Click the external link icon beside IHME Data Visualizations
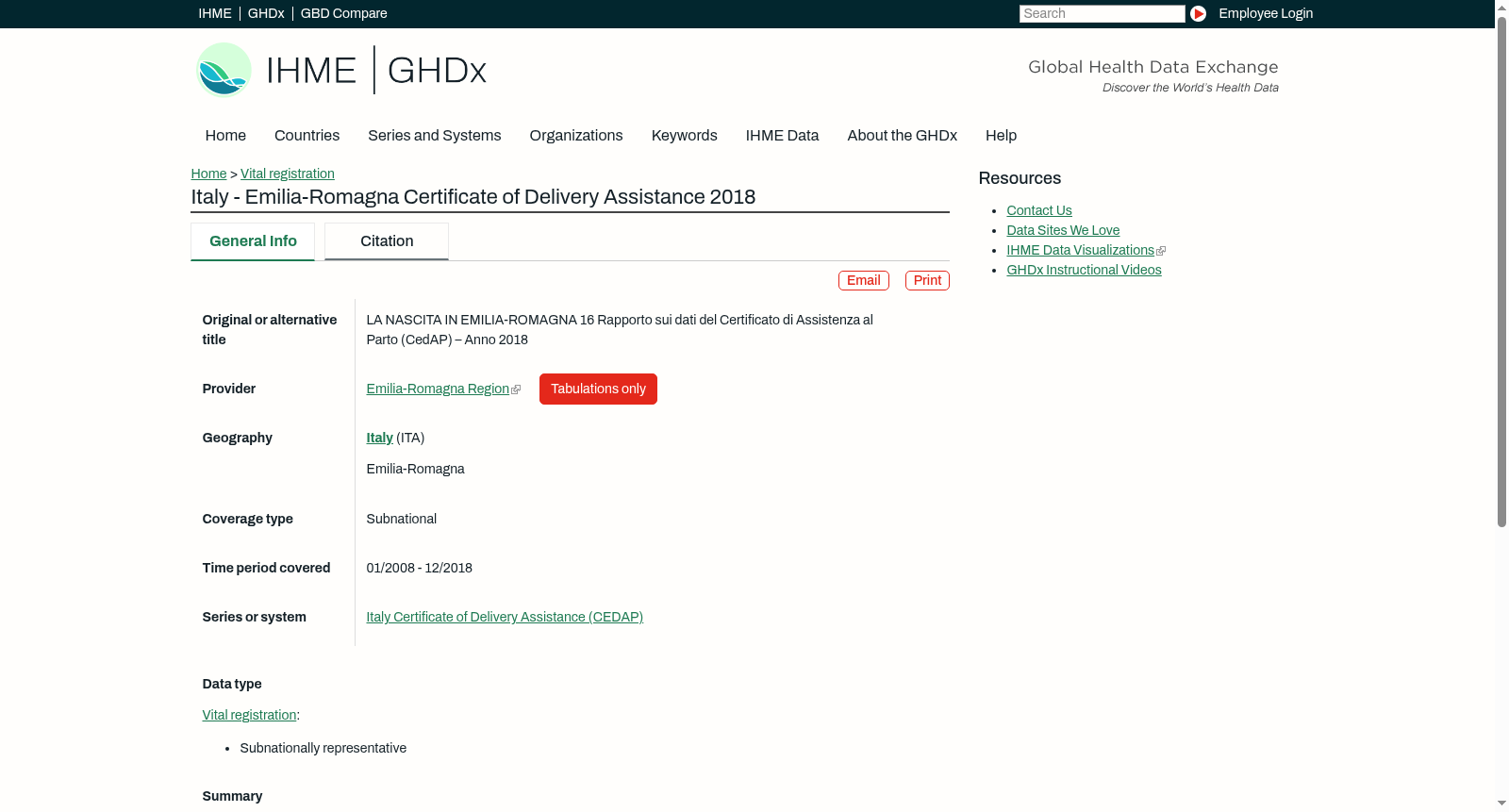 [x=1161, y=251]
